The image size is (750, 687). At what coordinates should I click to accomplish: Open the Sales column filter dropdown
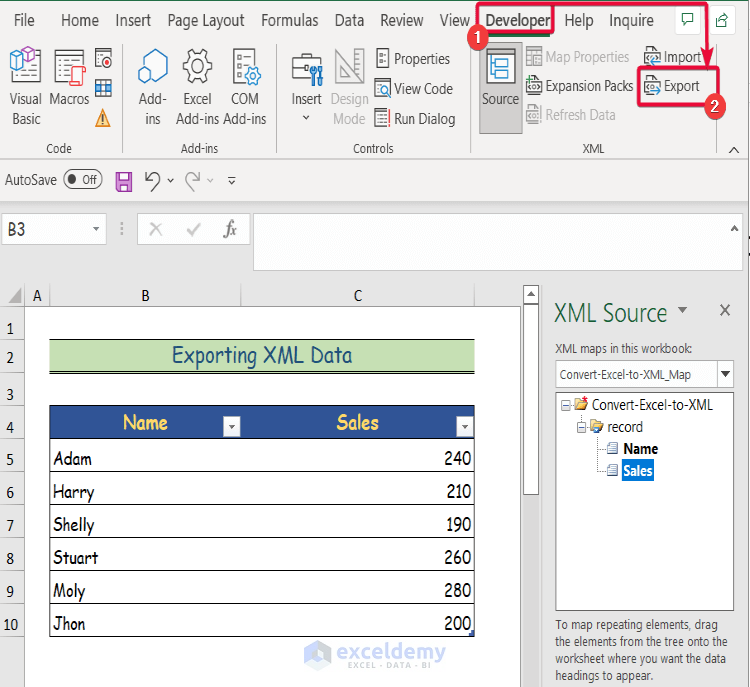click(x=464, y=426)
